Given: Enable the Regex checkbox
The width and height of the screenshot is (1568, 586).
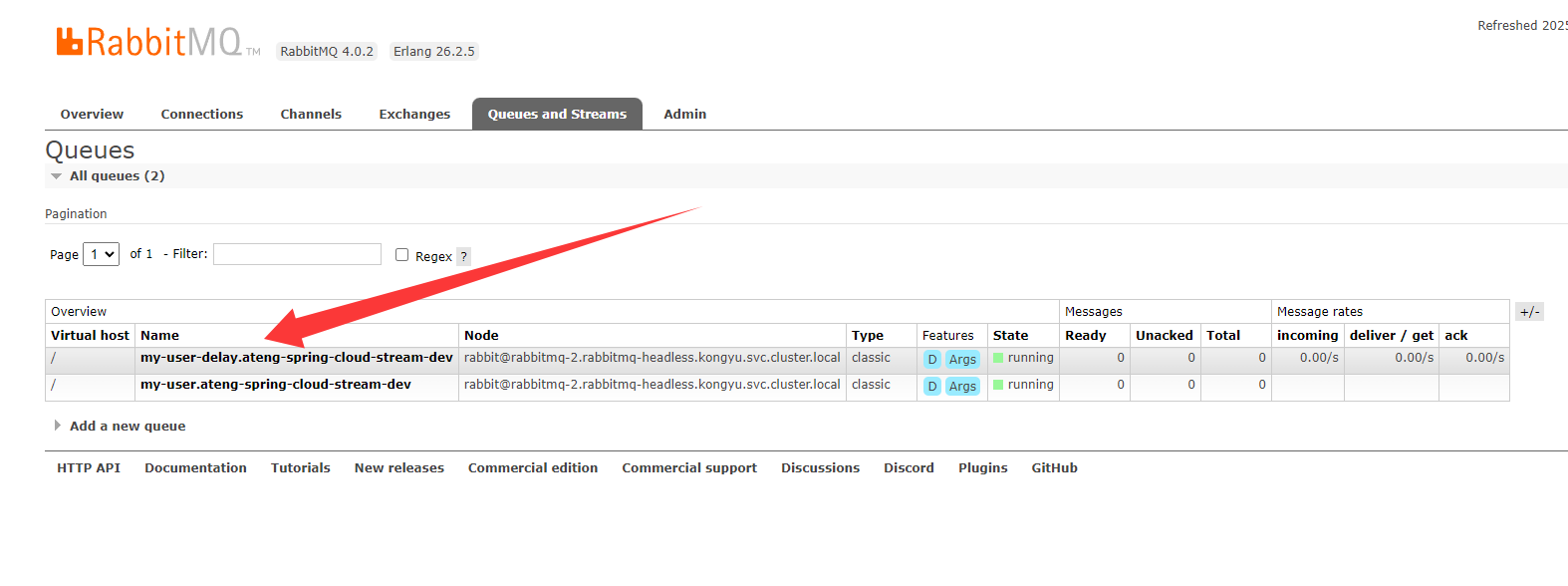Looking at the screenshot, I should (x=402, y=255).
